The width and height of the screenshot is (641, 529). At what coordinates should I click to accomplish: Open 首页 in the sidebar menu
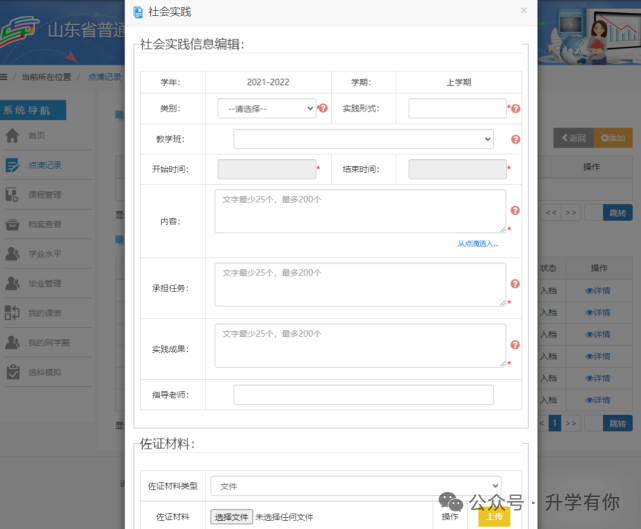[x=36, y=135]
